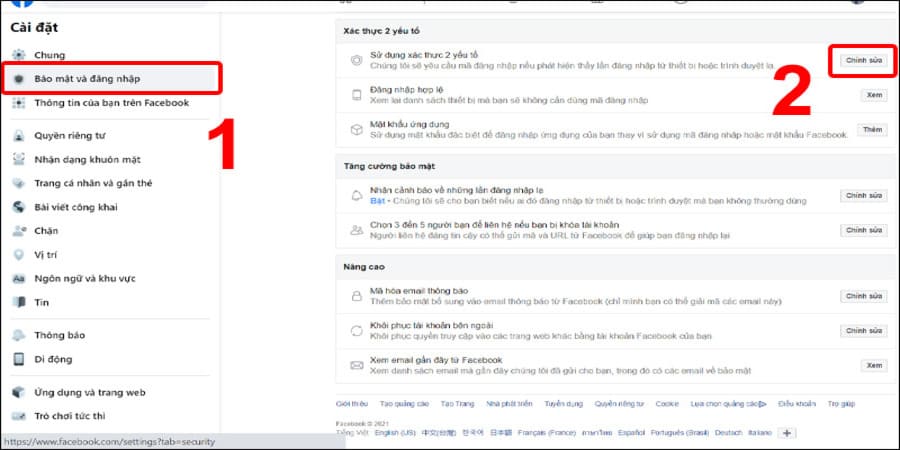
Task: Open Trang cá nhân và gắn thẻ
Action: (x=93, y=183)
